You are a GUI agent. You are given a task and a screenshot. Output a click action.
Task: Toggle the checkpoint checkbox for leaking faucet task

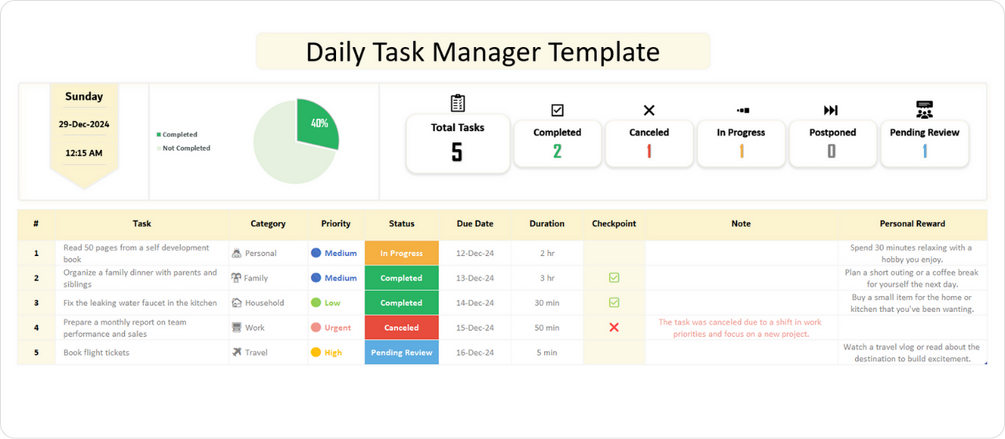pos(614,302)
